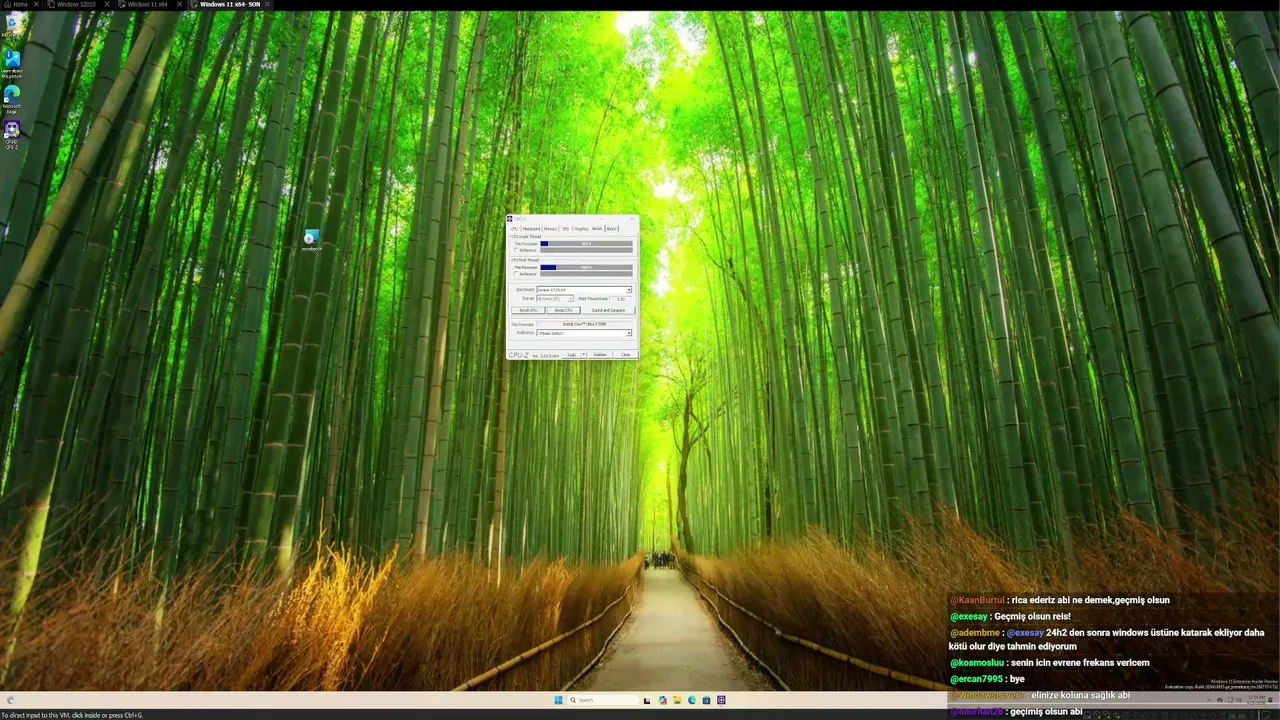Click the Bench CPU button
The height and width of the screenshot is (720, 1280).
[527, 310]
